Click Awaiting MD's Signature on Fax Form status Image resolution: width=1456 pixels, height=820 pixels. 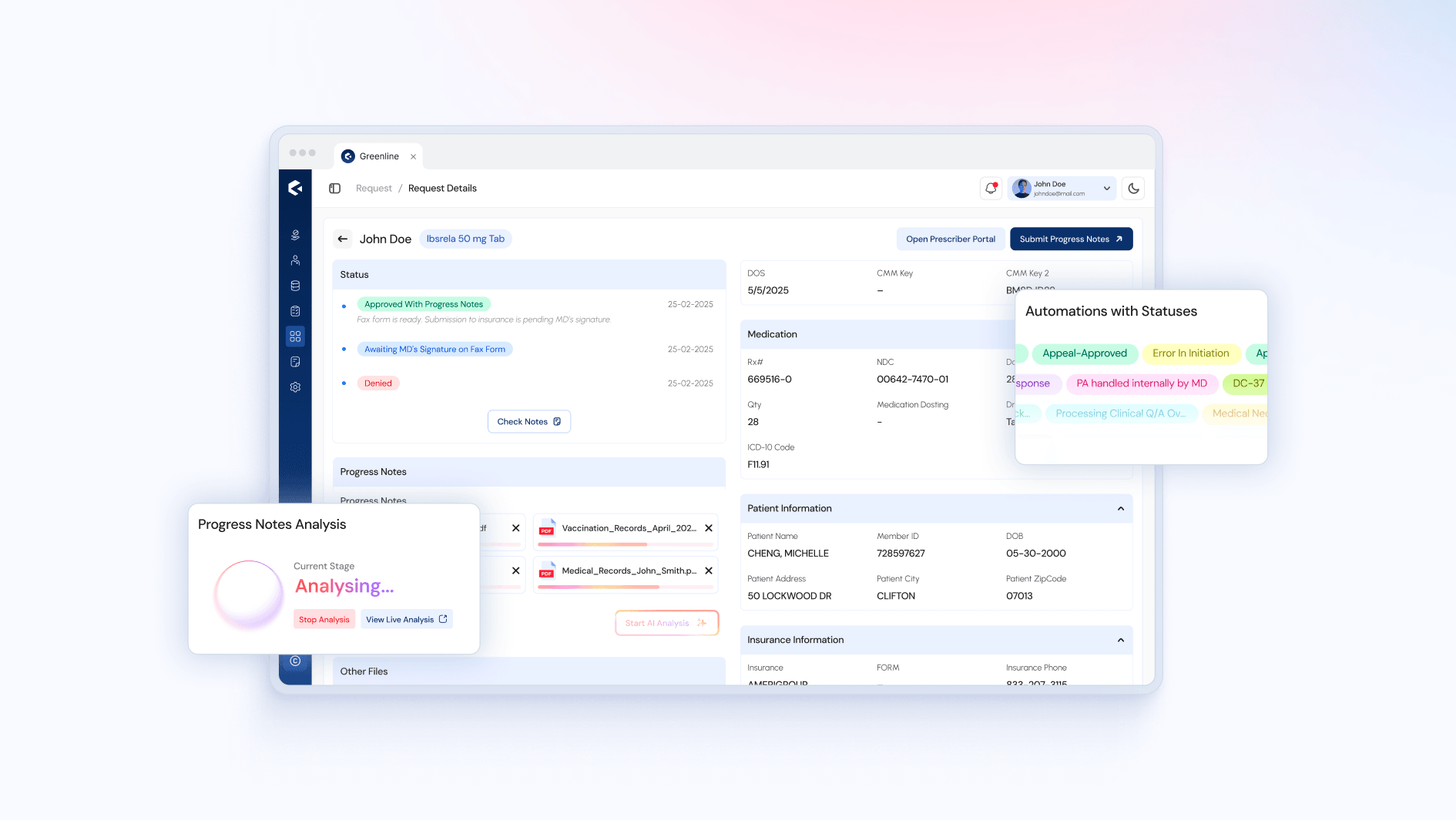click(434, 349)
